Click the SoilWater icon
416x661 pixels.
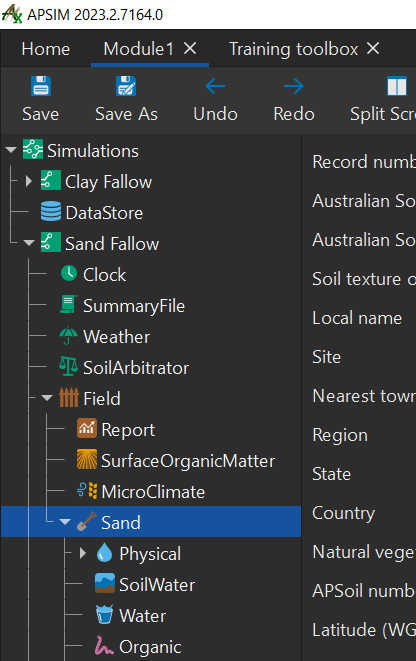[105, 583]
